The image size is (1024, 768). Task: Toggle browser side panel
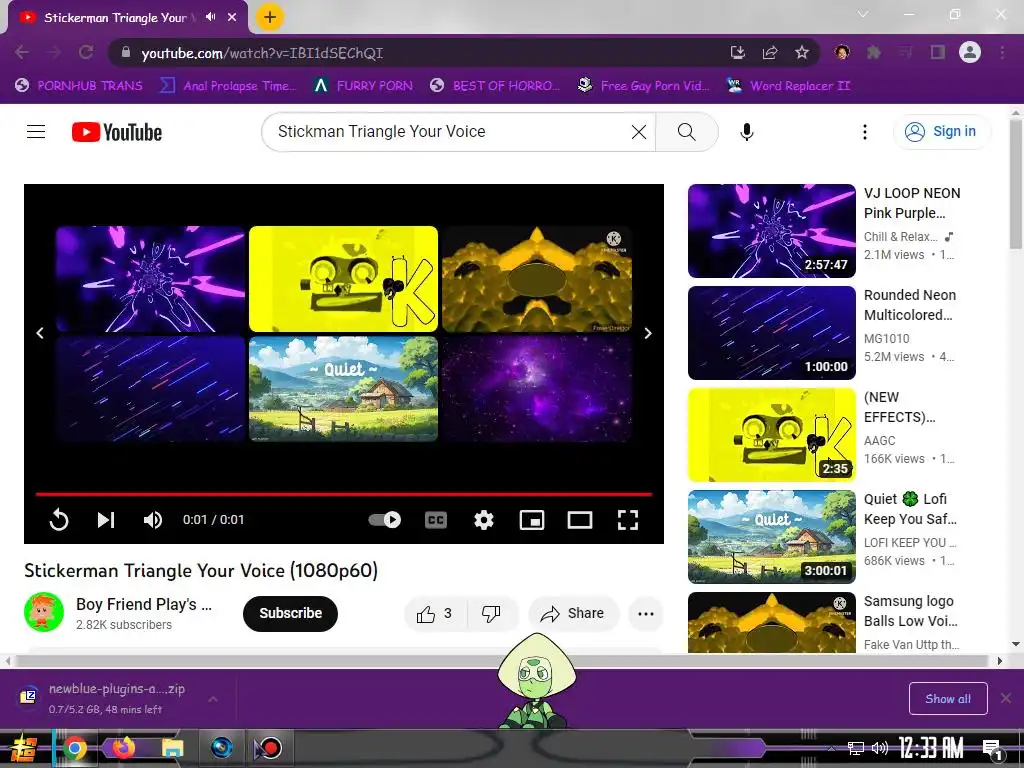(x=938, y=52)
